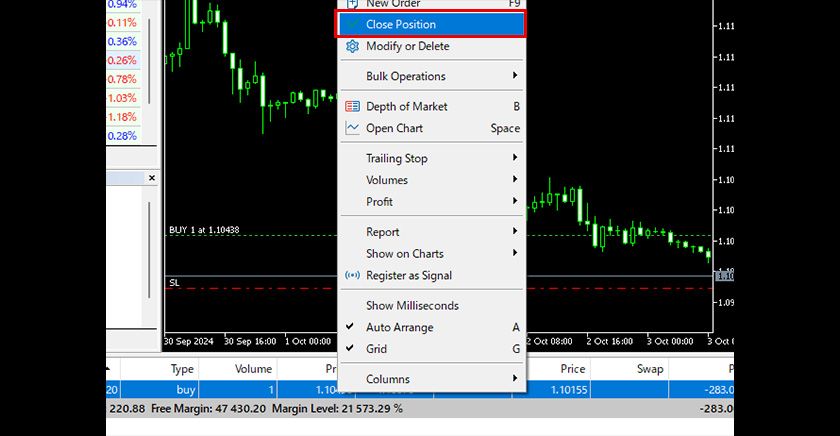840x436 pixels.
Task: Click the New Order plus icon
Action: coord(352,4)
